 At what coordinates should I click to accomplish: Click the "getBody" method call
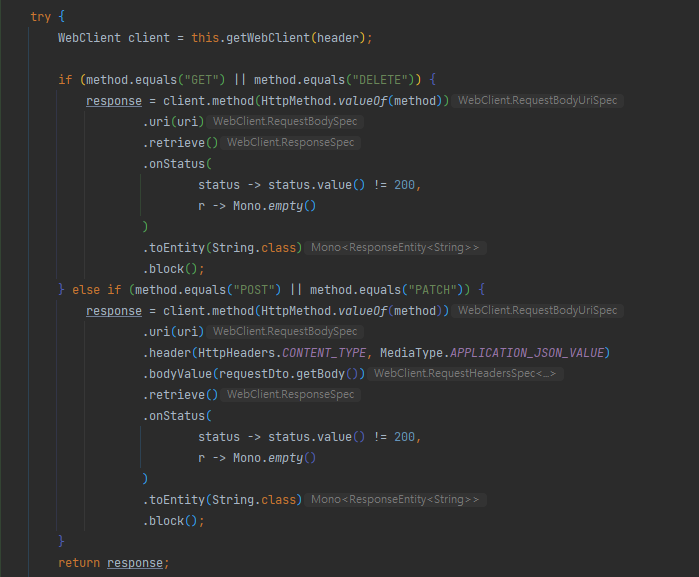[321, 374]
